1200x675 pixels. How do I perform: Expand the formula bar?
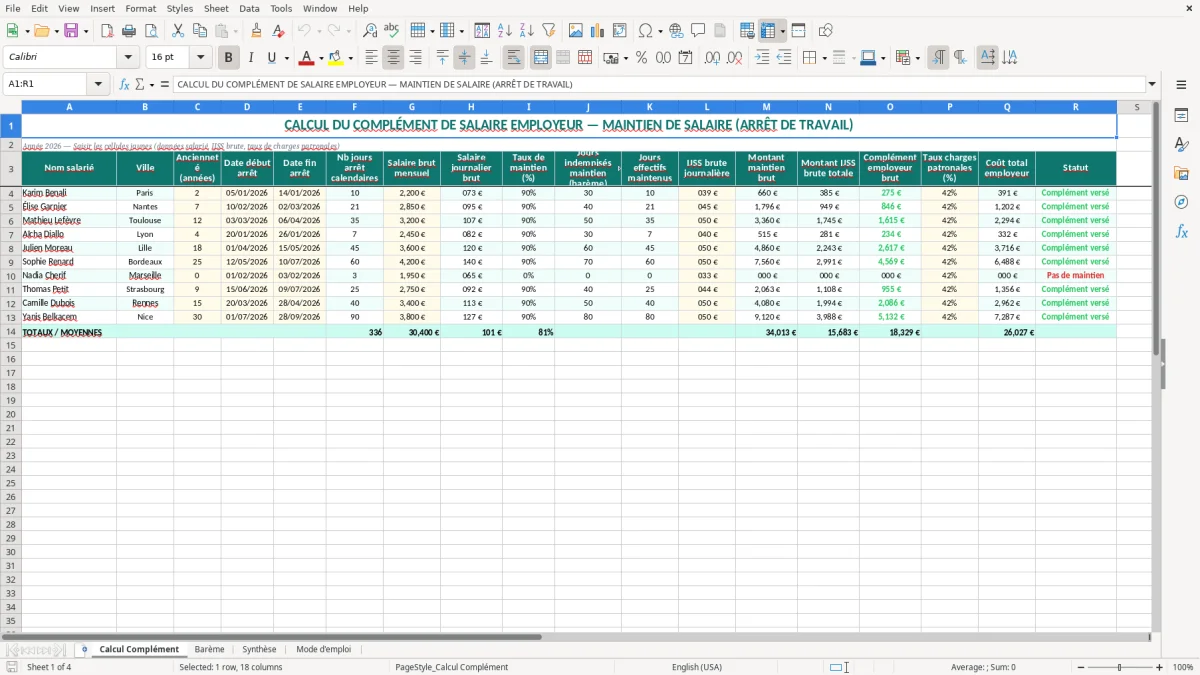pos(1152,85)
